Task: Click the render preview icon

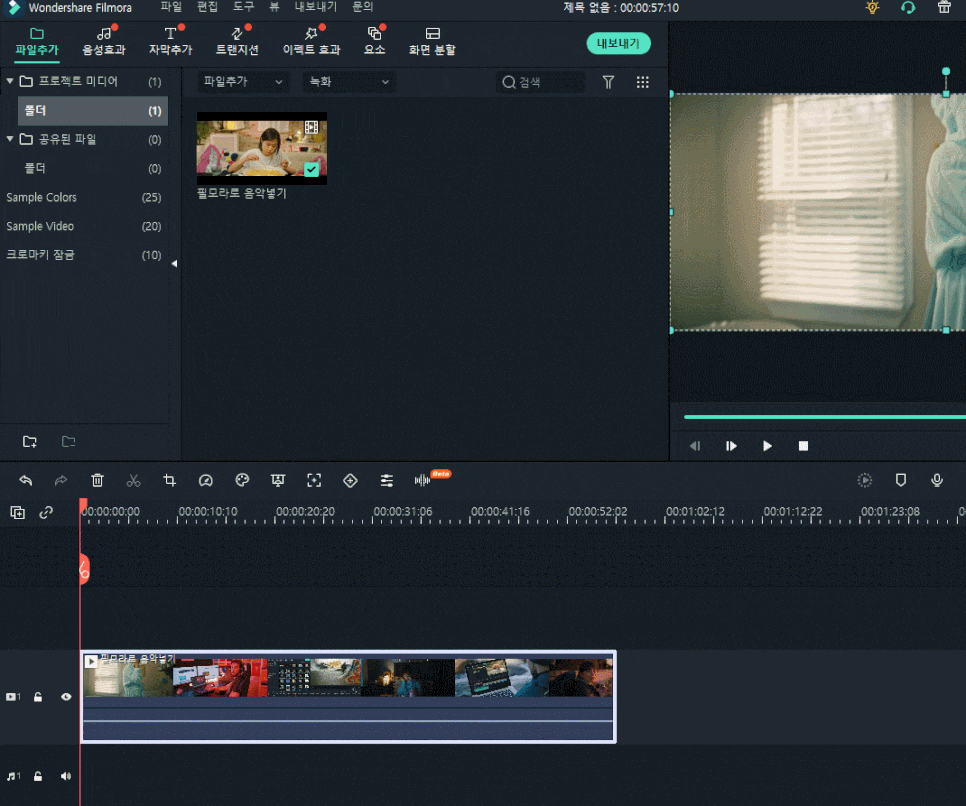Action: [x=865, y=481]
